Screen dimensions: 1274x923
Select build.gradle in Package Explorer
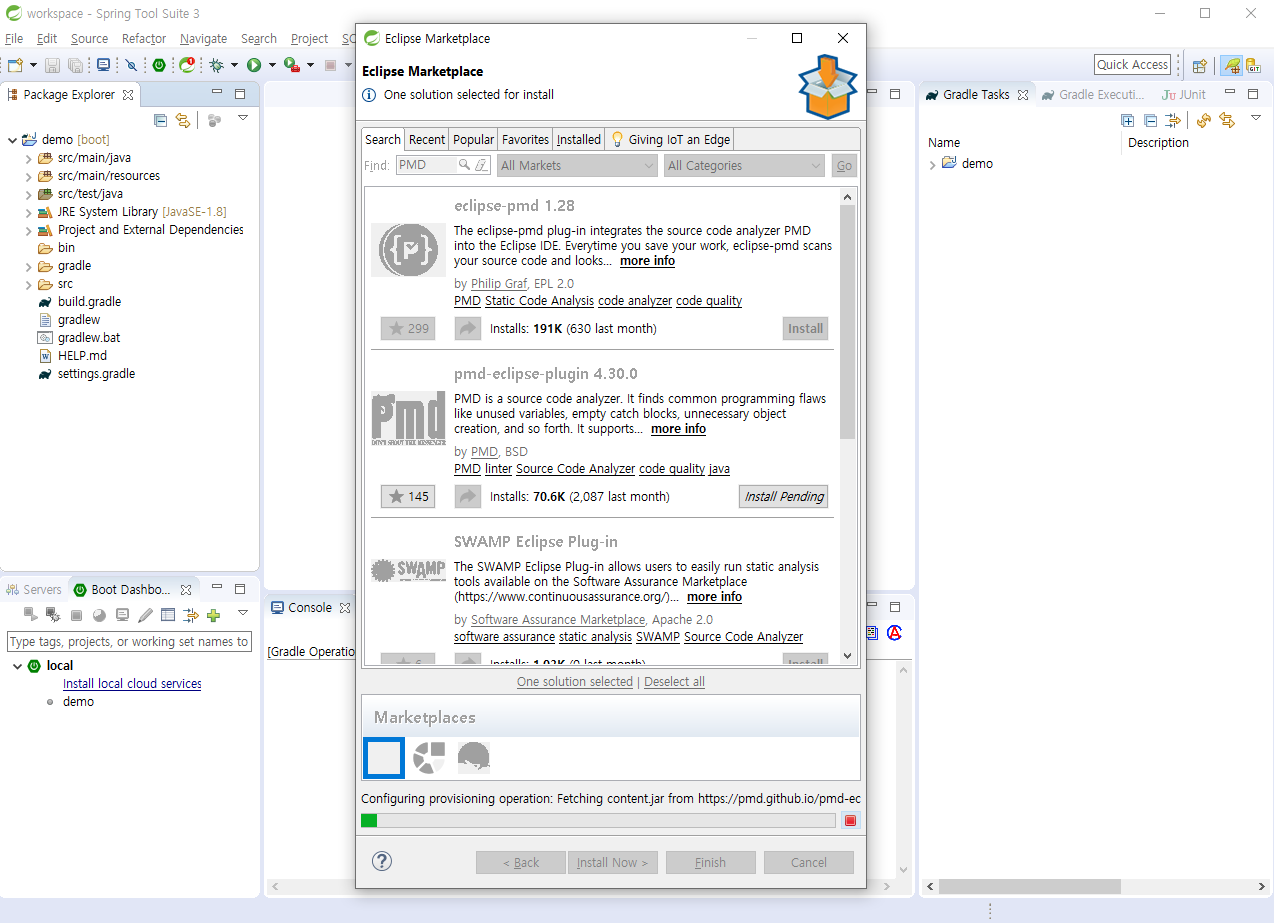(x=89, y=301)
